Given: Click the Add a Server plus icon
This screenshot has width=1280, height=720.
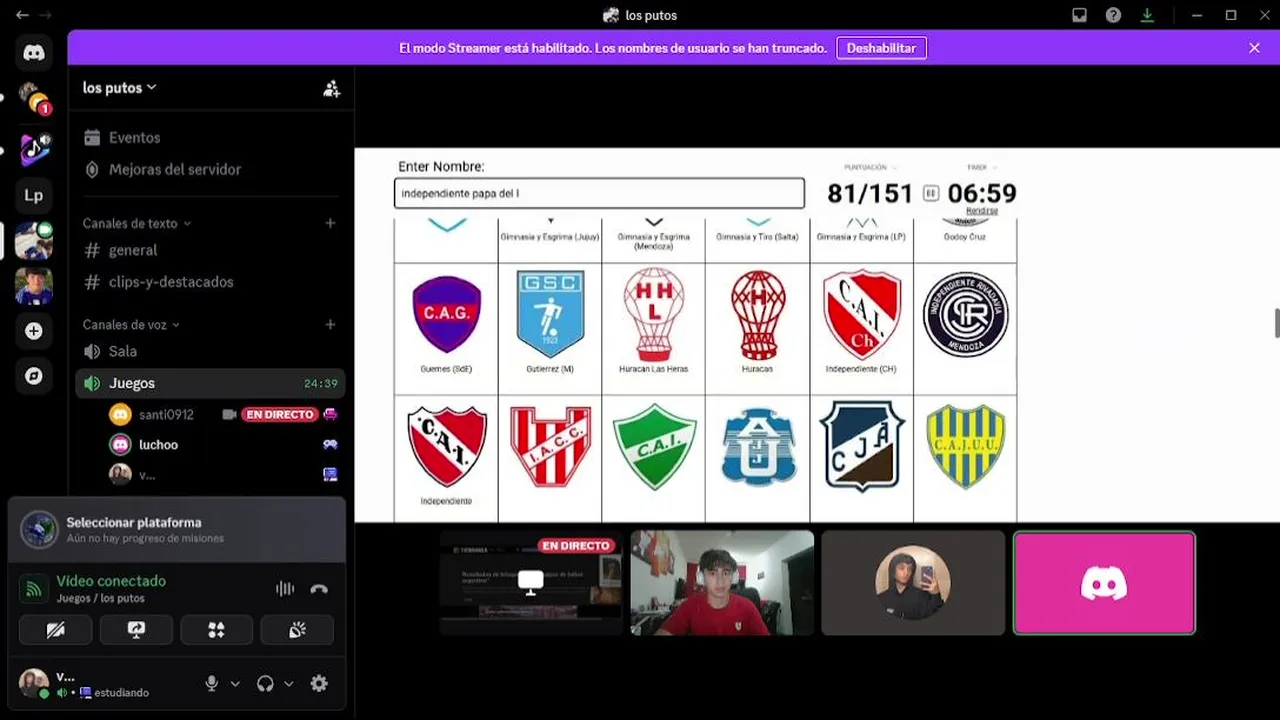Looking at the screenshot, I should coord(34,331).
